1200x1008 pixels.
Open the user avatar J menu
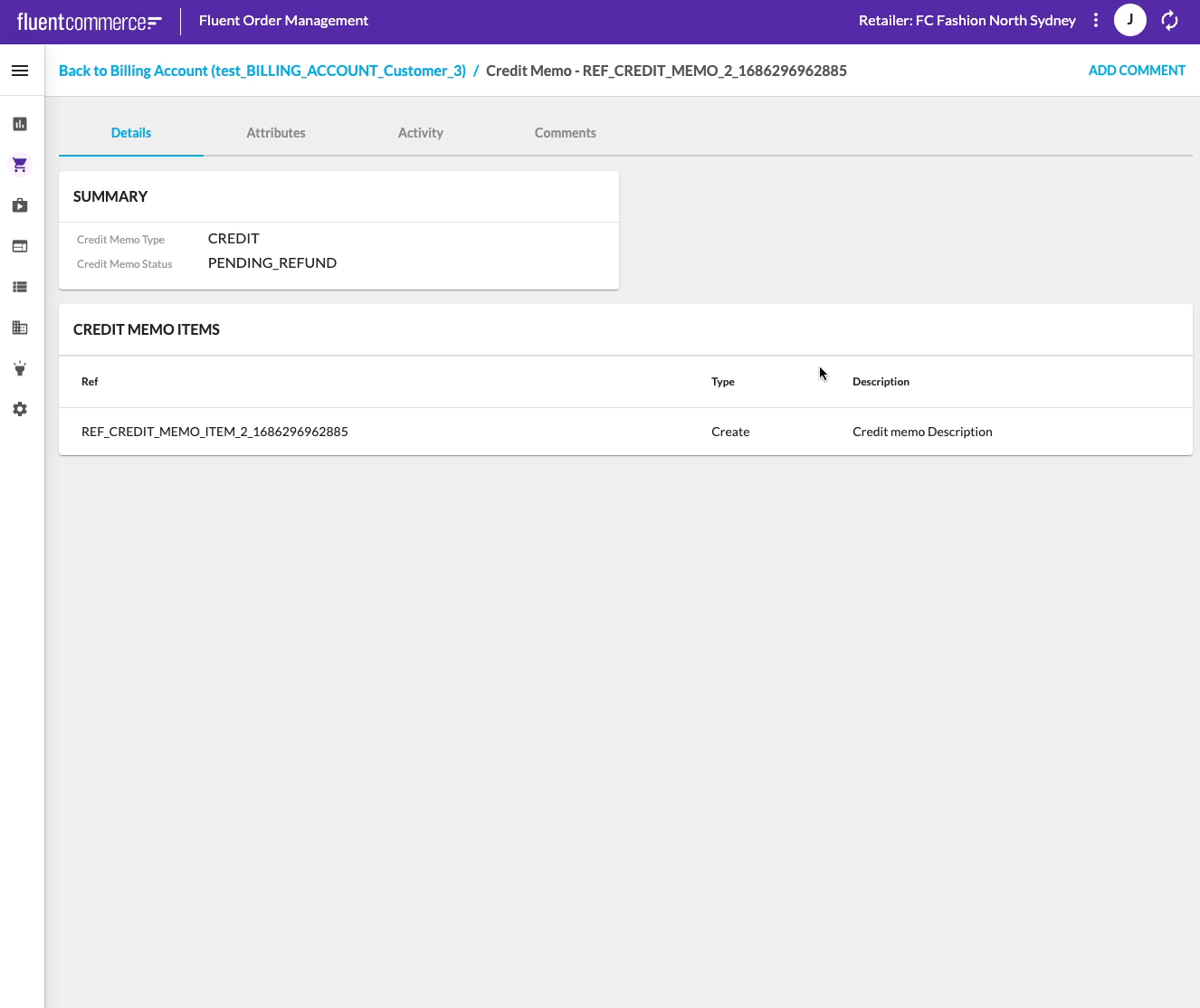click(1129, 20)
